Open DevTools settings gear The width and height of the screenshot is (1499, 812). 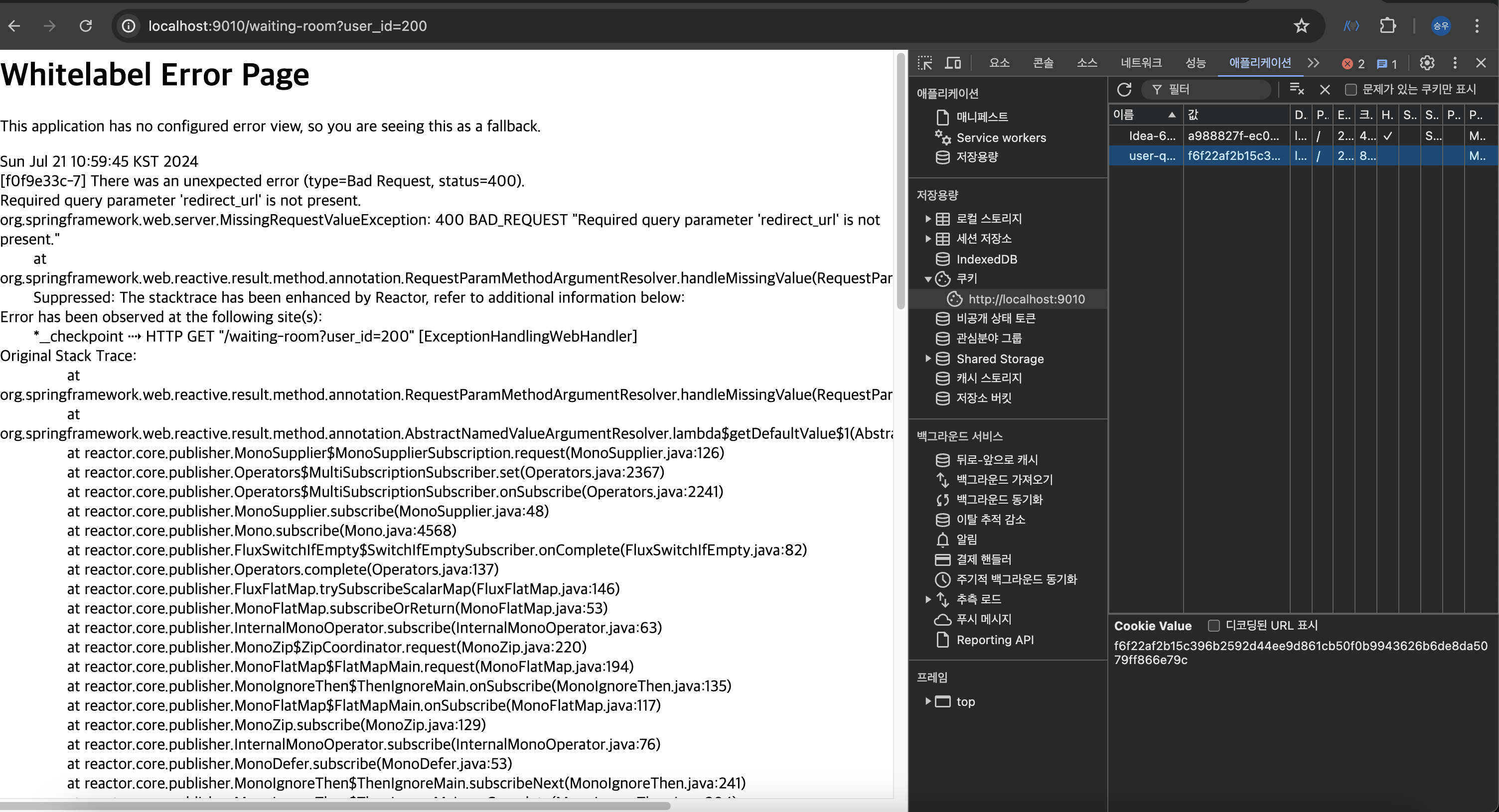(1427, 63)
